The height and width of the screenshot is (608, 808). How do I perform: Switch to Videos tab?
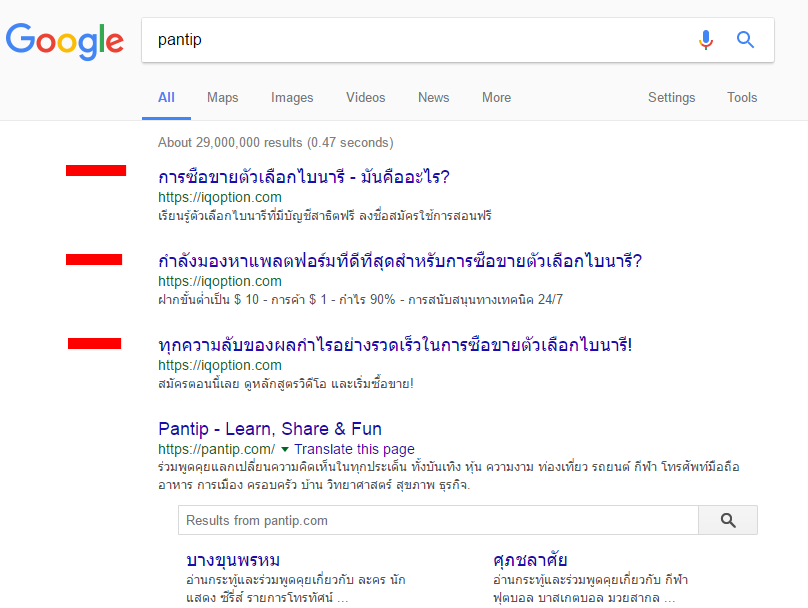coord(365,97)
